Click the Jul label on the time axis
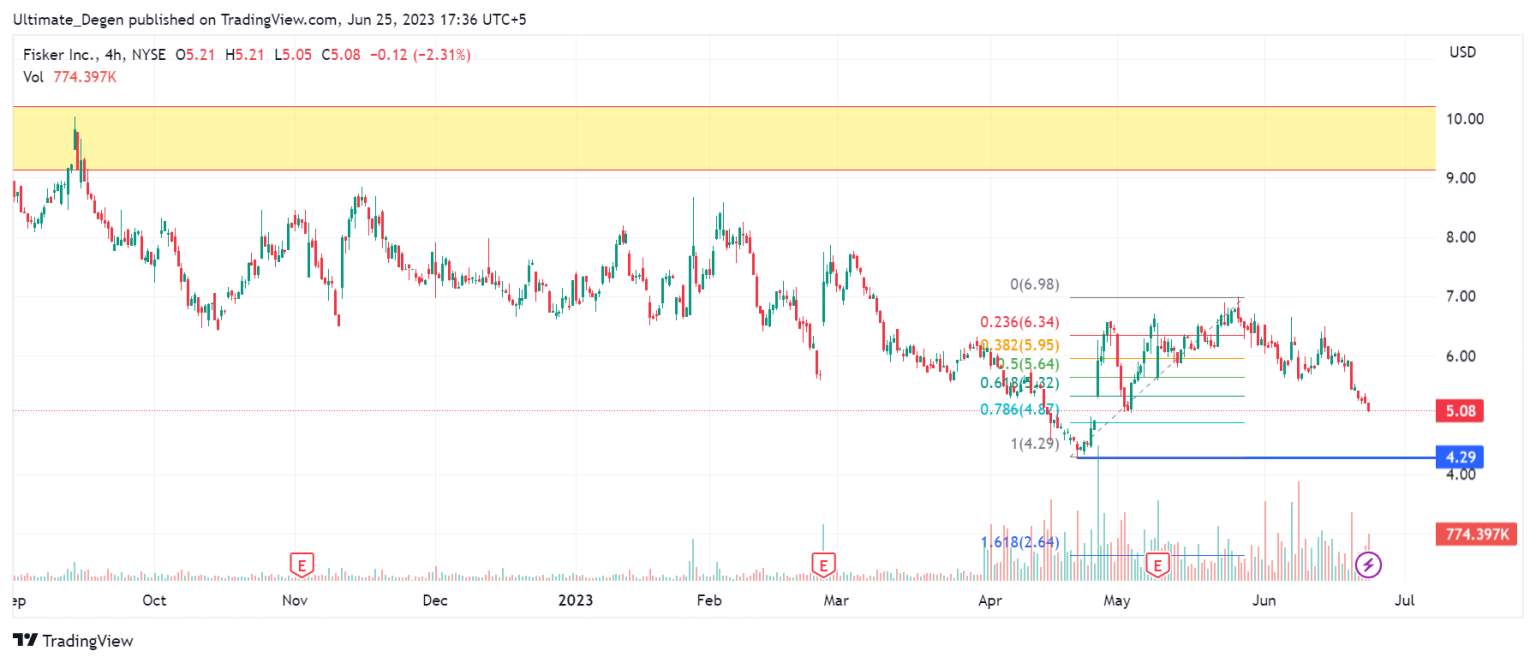 click(1405, 601)
